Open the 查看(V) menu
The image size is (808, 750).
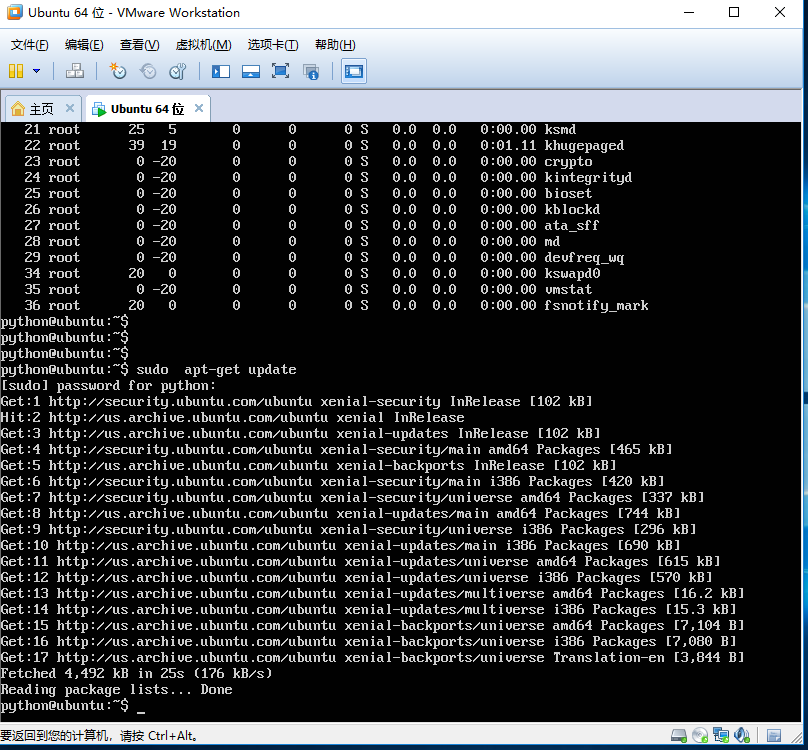(x=139, y=45)
